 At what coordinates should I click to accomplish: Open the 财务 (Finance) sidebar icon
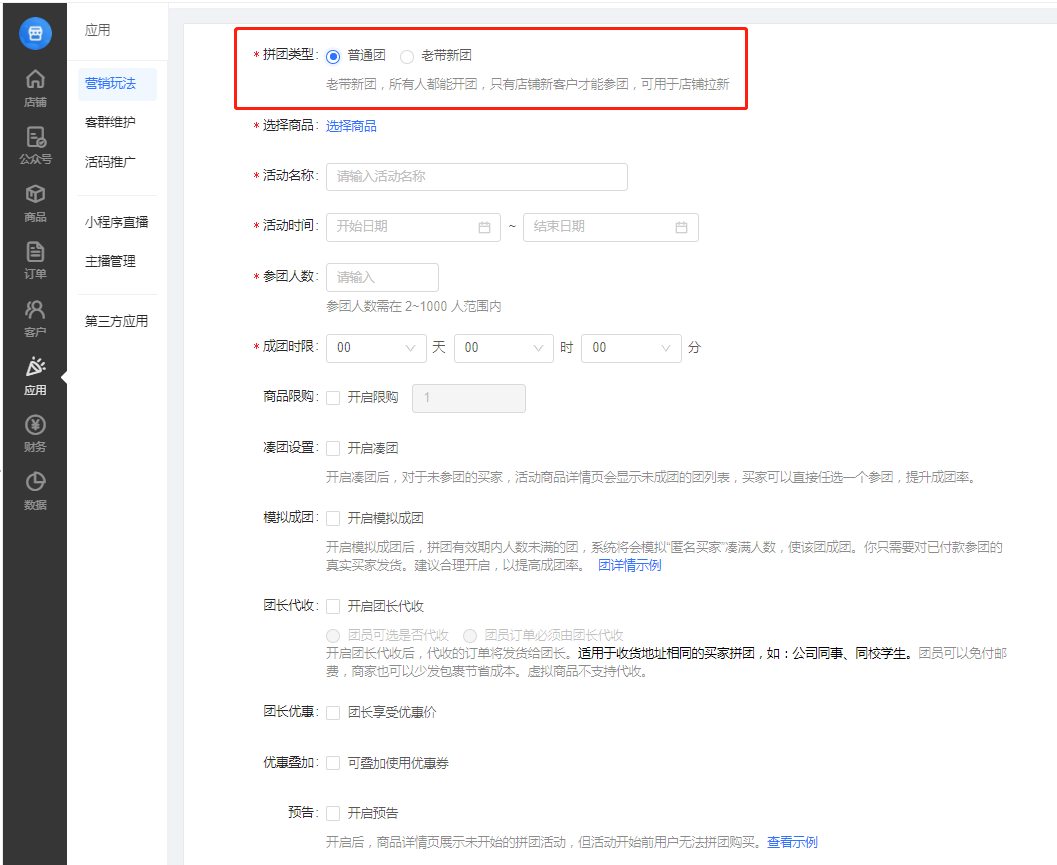coord(35,432)
